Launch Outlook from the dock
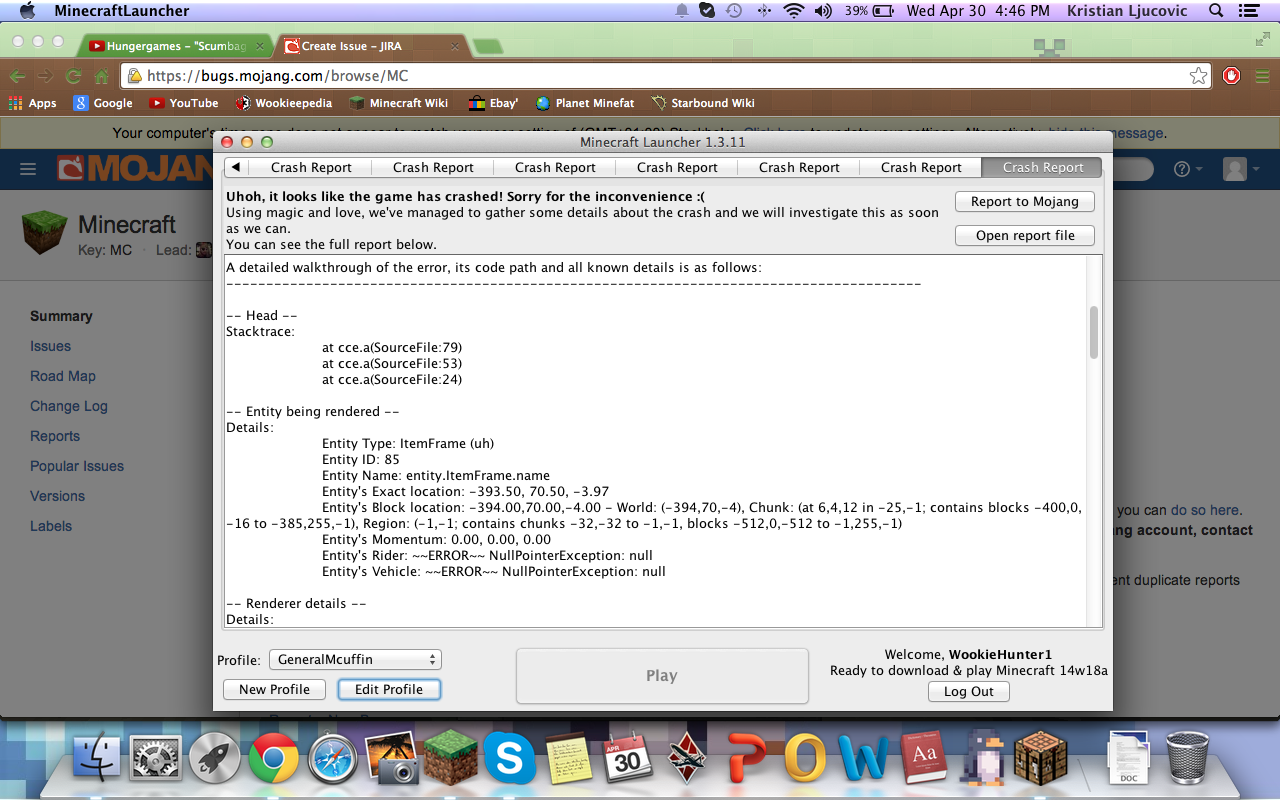 coord(805,758)
